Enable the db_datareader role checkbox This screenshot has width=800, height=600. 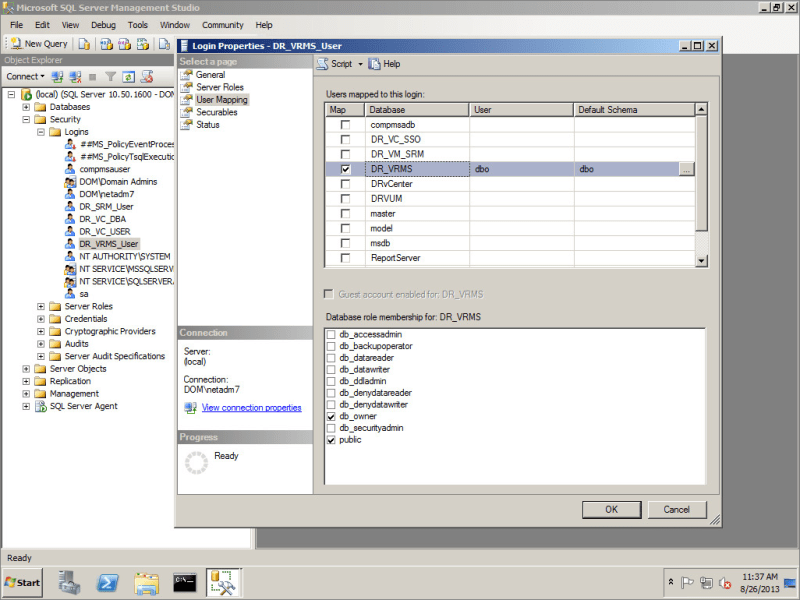point(332,358)
